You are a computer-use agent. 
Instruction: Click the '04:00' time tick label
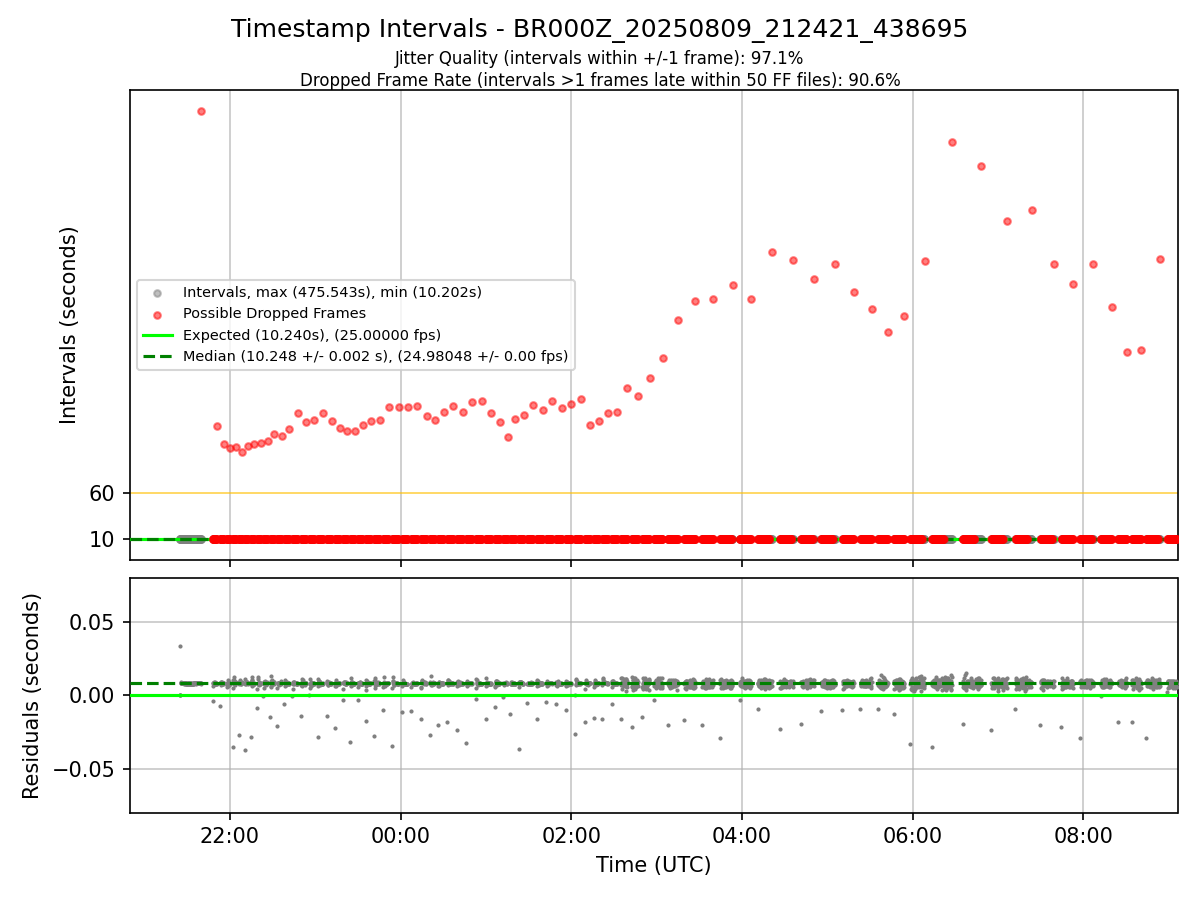click(742, 834)
